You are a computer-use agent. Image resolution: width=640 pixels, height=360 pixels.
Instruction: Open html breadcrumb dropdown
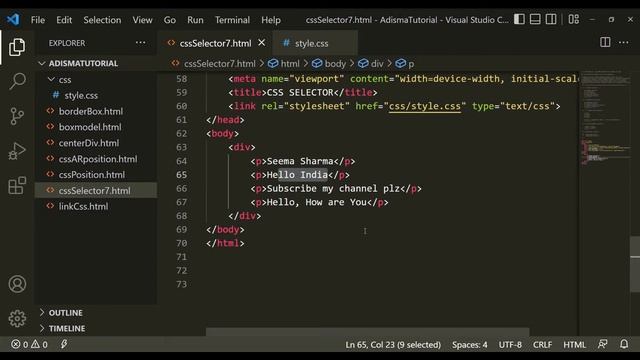click(284, 64)
